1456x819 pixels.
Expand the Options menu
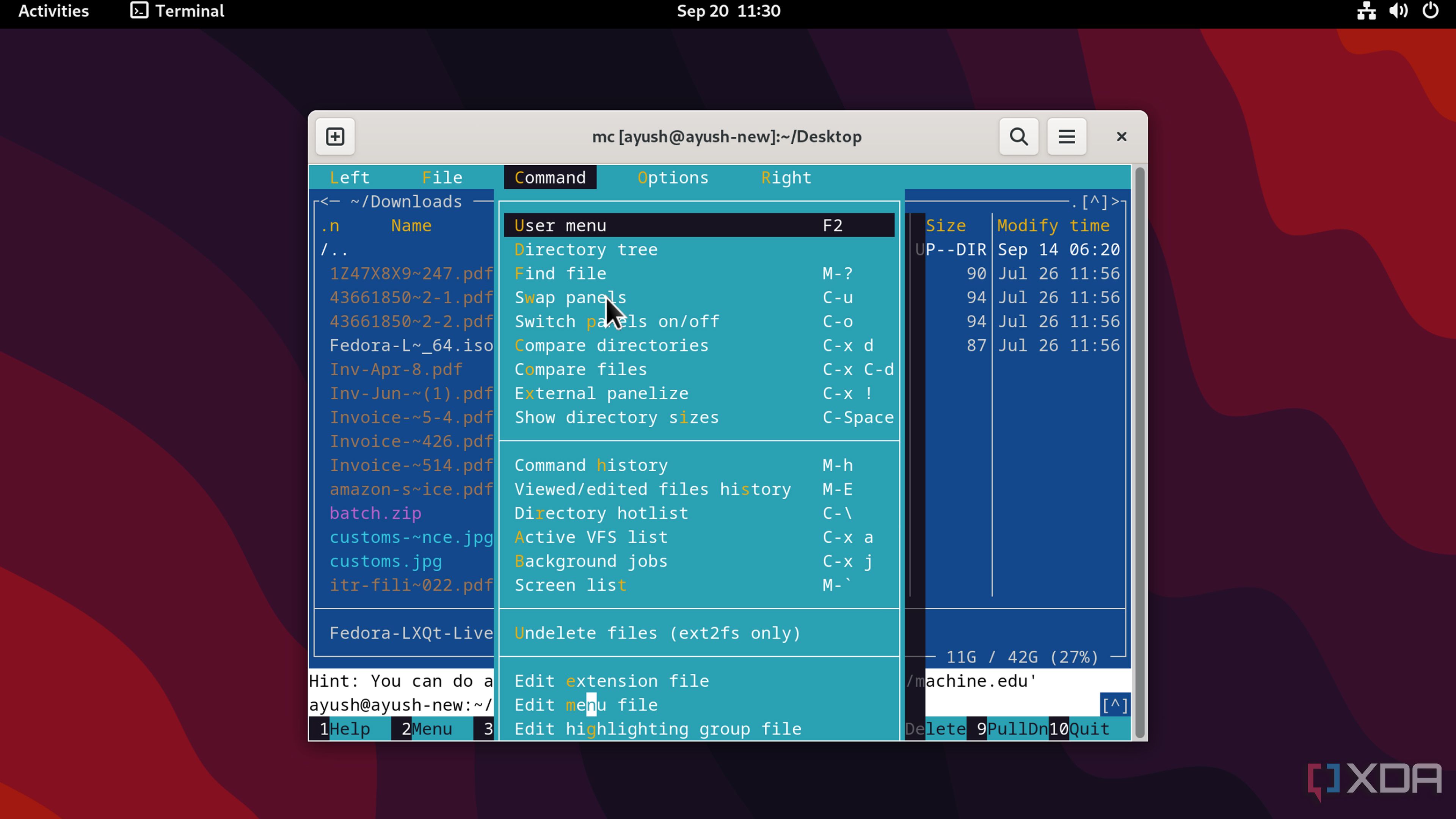point(673,177)
